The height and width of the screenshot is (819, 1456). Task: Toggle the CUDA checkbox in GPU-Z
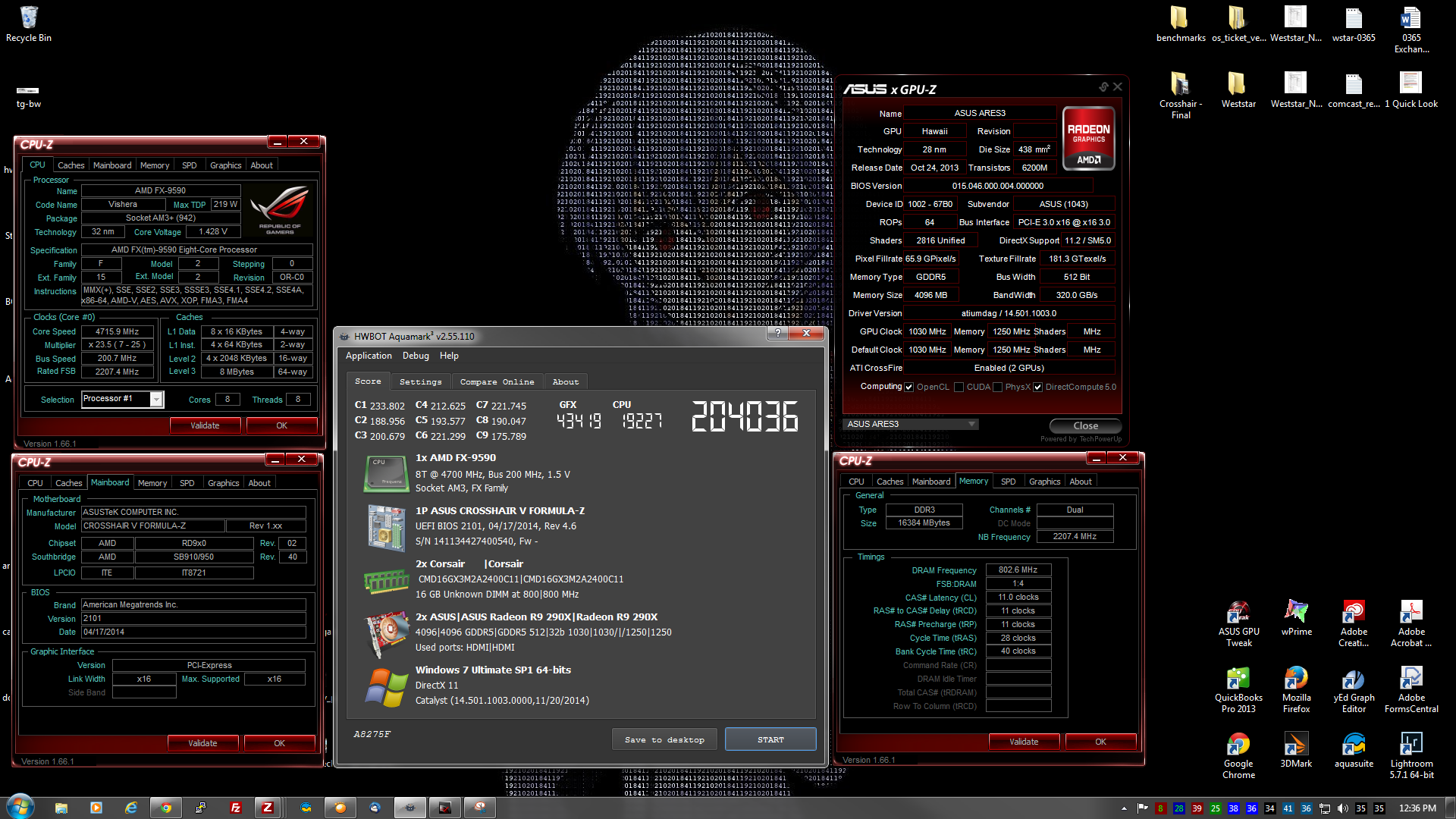click(x=959, y=387)
